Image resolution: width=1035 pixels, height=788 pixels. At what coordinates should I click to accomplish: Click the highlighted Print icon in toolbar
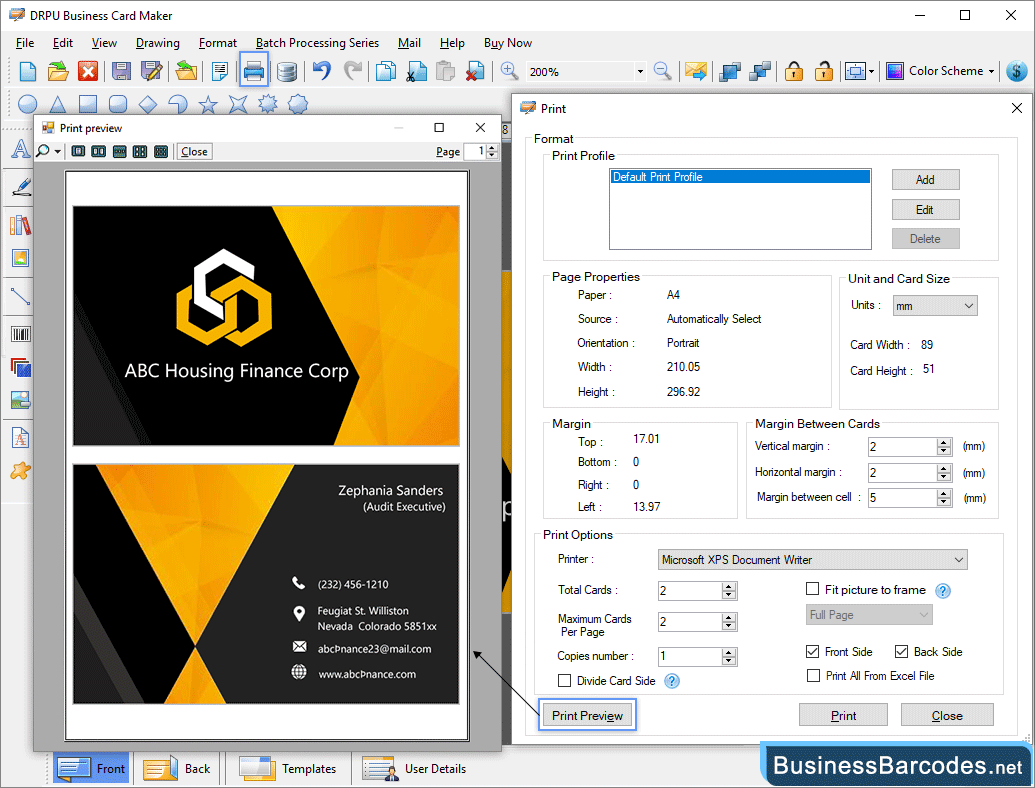tap(254, 71)
